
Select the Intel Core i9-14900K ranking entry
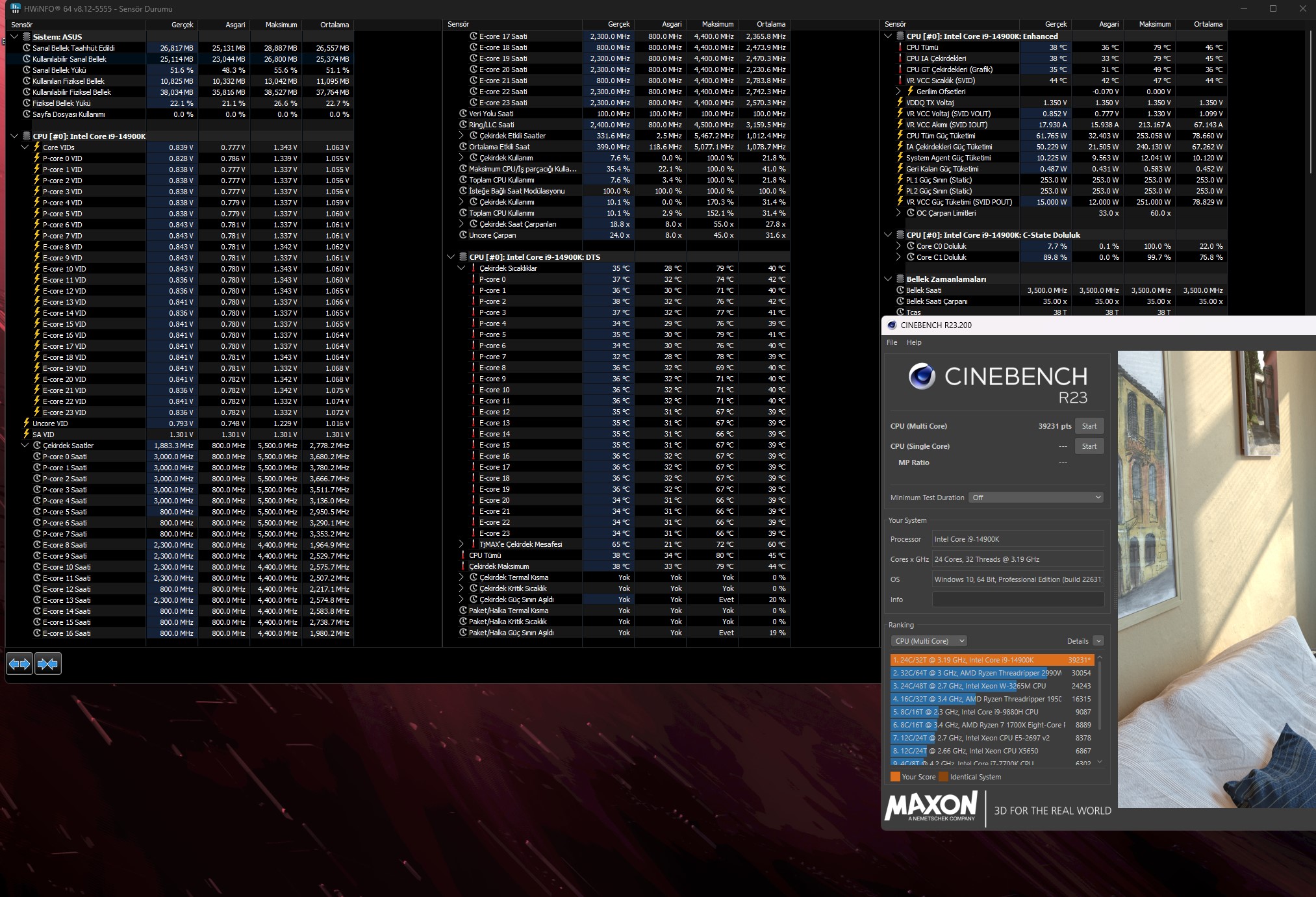coord(992,660)
